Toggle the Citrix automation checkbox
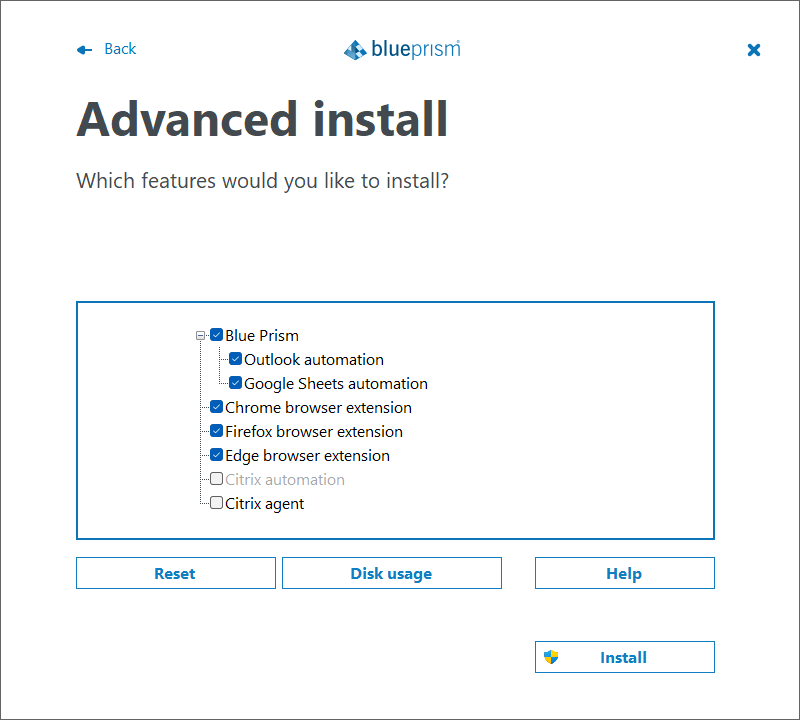The width and height of the screenshot is (800, 720). coord(216,479)
